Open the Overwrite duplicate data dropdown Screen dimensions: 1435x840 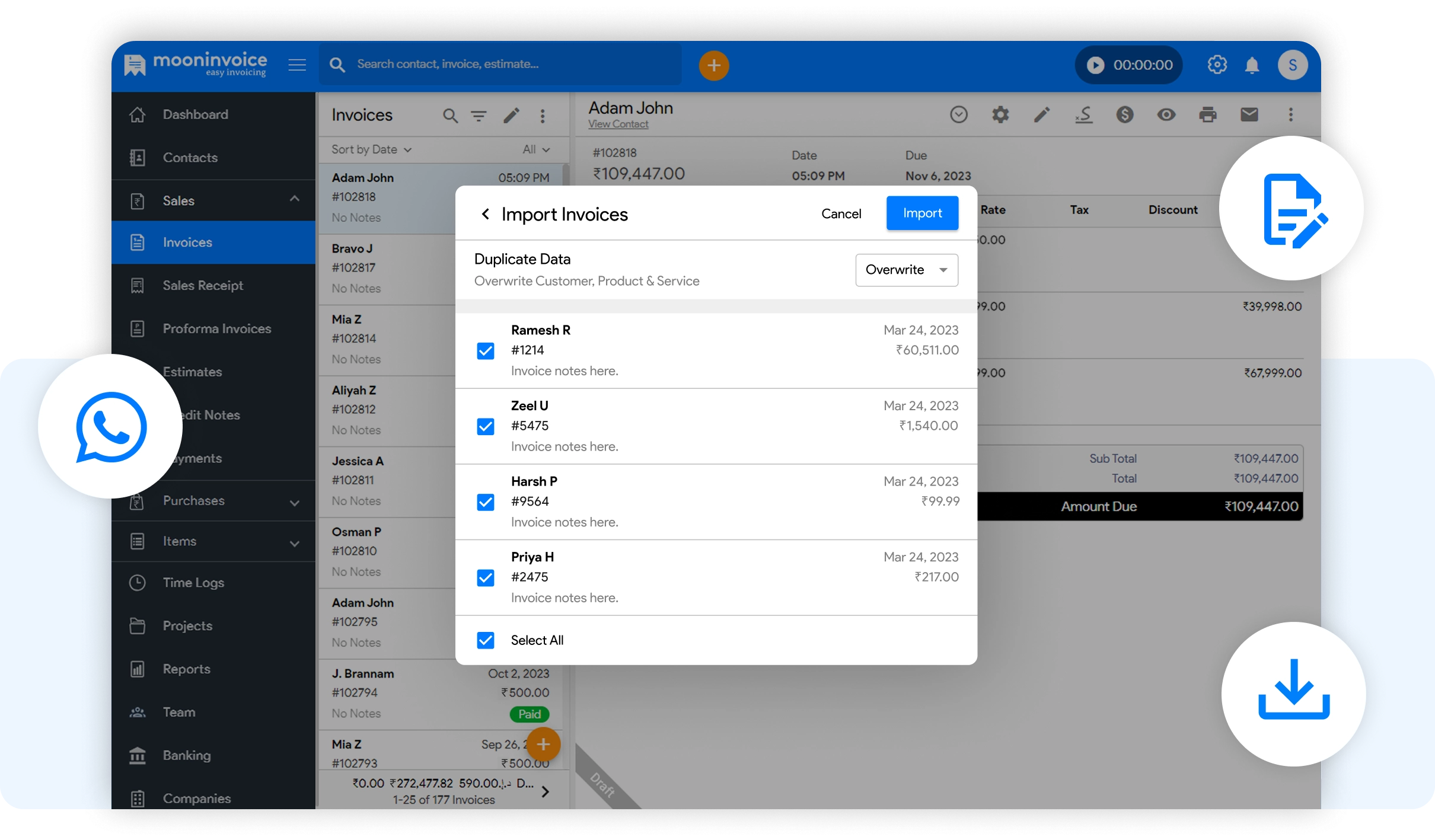point(906,270)
